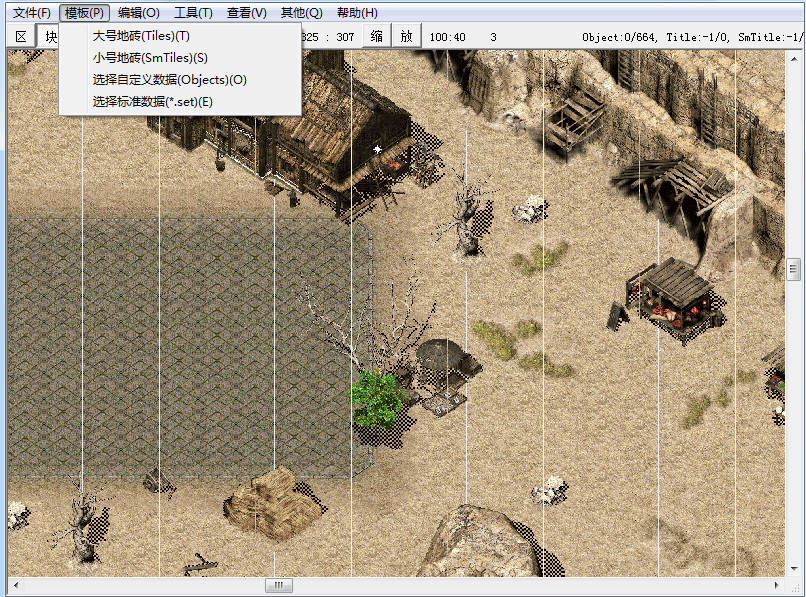Open the 编辑(O) menu
This screenshot has width=806, height=597.
pos(138,13)
